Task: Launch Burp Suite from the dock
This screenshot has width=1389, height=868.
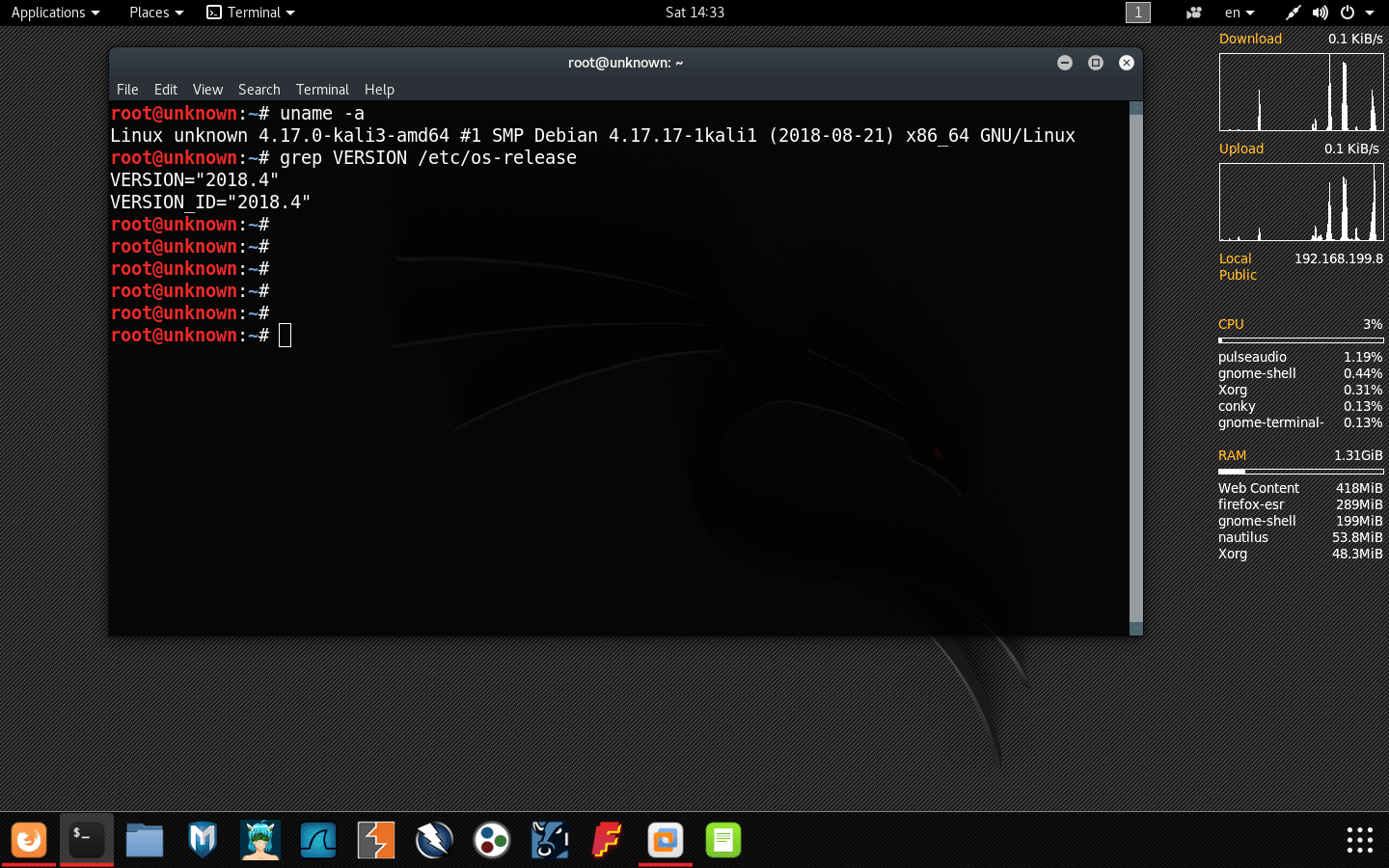Action: 376,840
